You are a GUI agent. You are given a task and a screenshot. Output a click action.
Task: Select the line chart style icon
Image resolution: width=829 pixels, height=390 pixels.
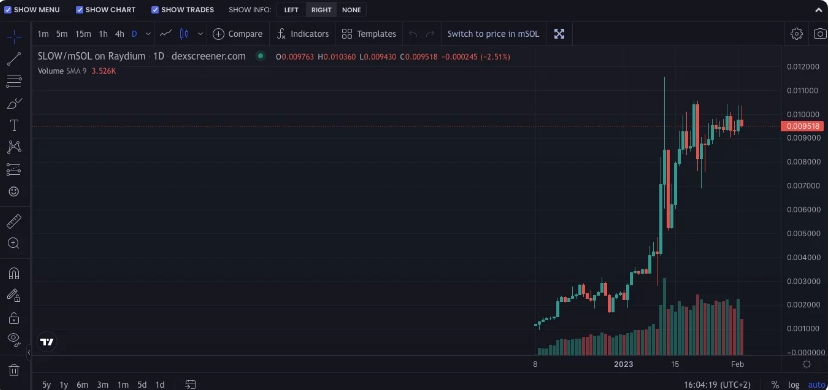click(165, 34)
